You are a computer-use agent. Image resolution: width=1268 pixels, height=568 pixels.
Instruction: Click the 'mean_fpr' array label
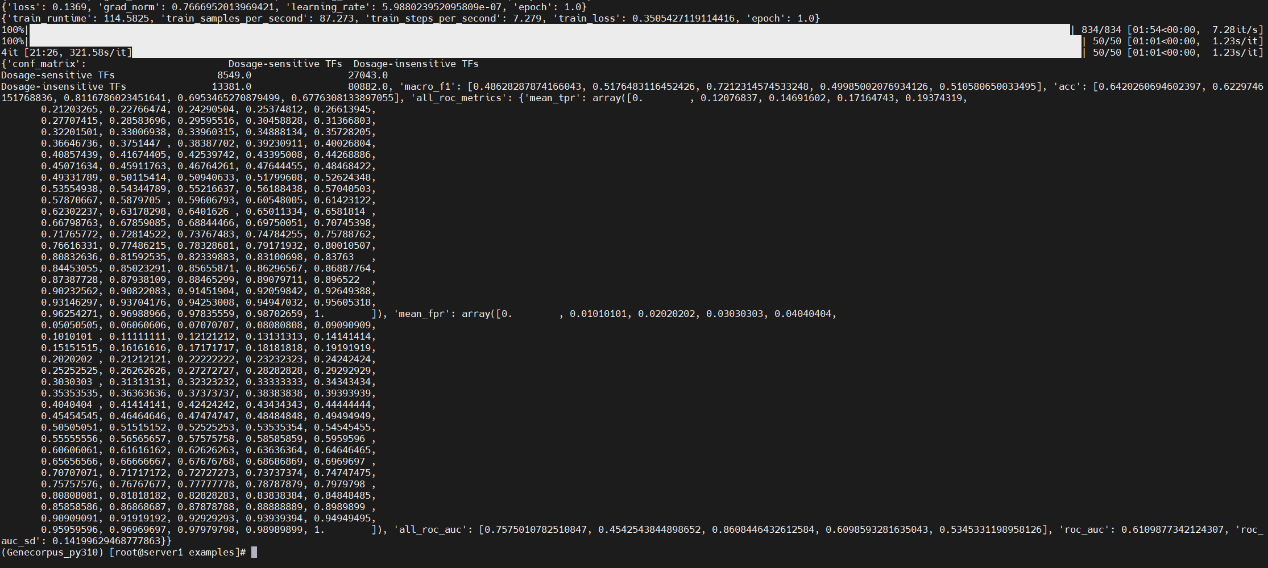[422, 313]
